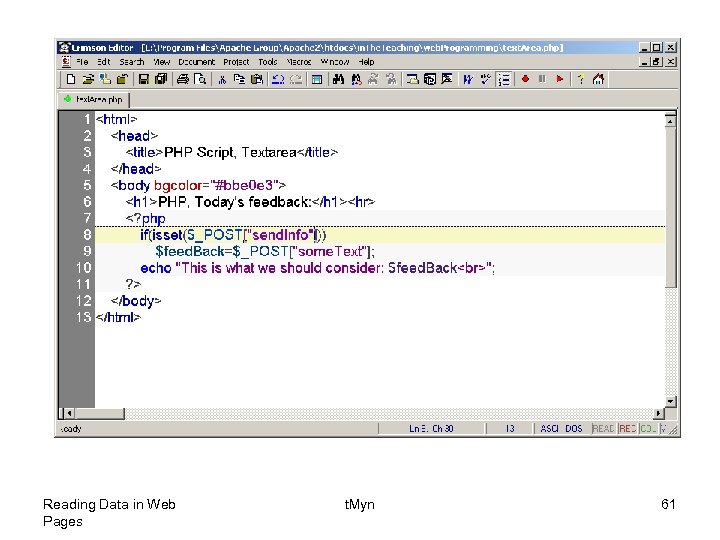Click the Find binoculars icon
Image resolution: width=720 pixels, height=540 pixels.
[x=338, y=79]
